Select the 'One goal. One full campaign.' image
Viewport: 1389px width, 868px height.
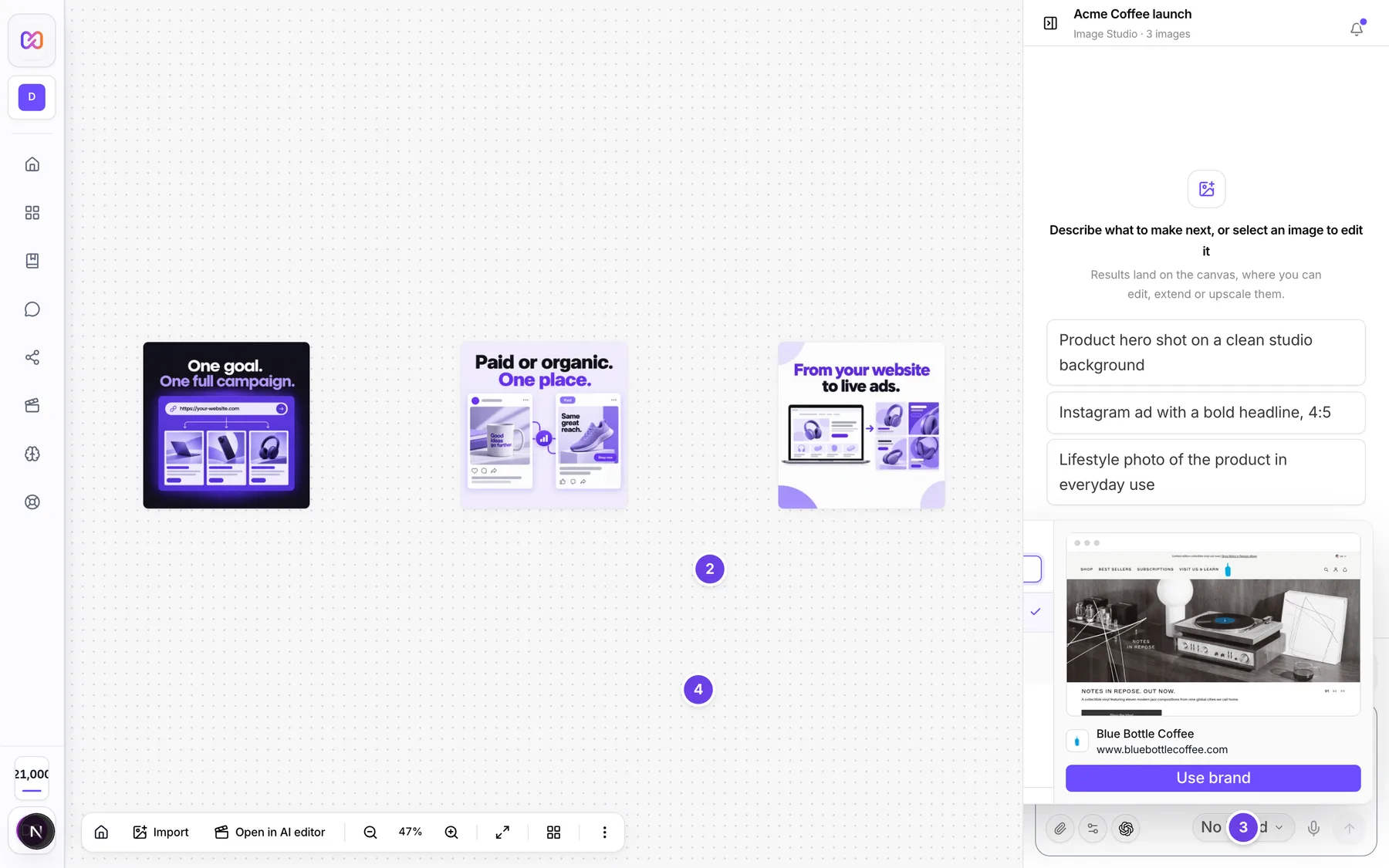point(226,425)
